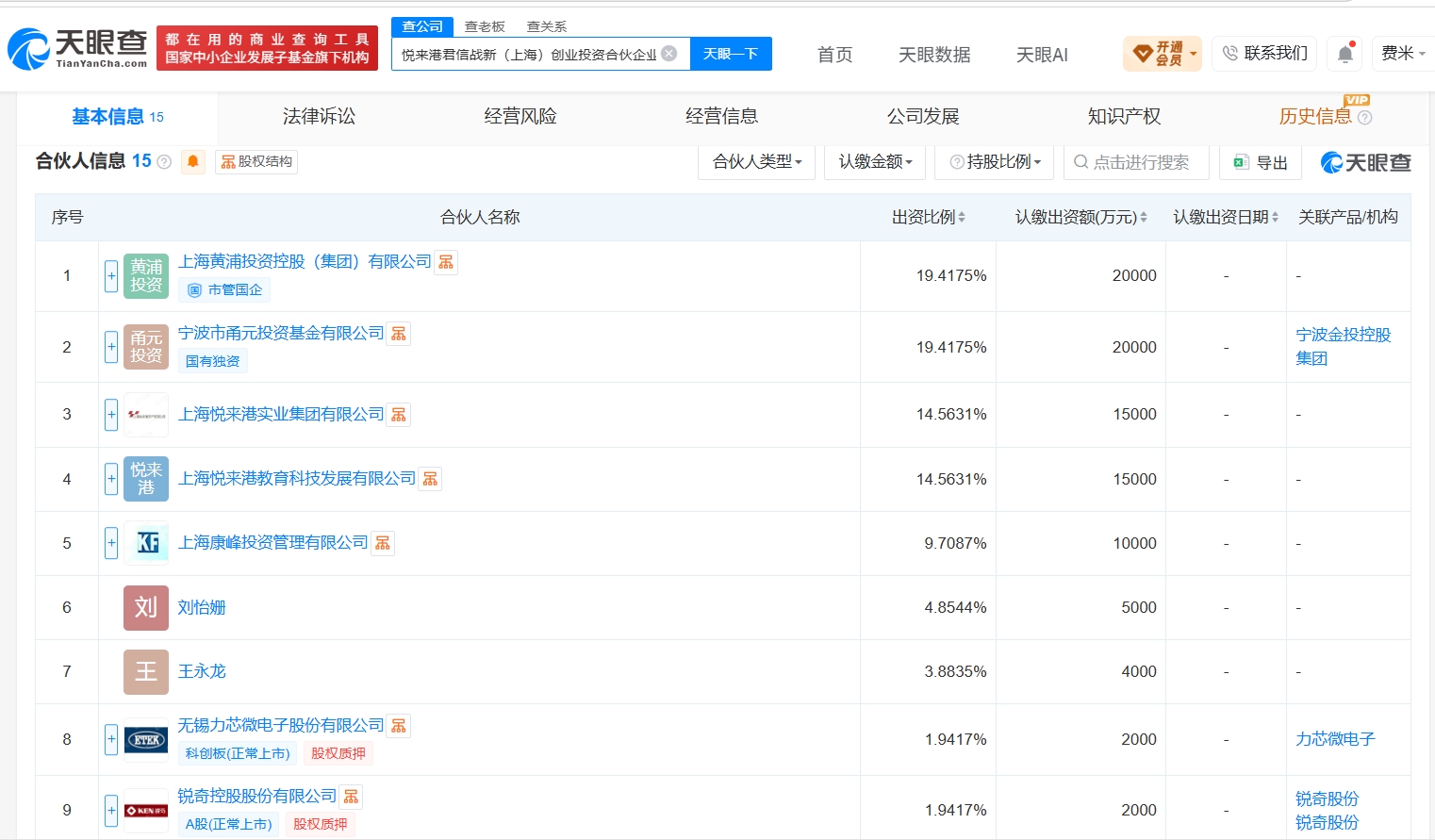
Task: Select the 查关系 search mode tab
Action: coord(547,26)
